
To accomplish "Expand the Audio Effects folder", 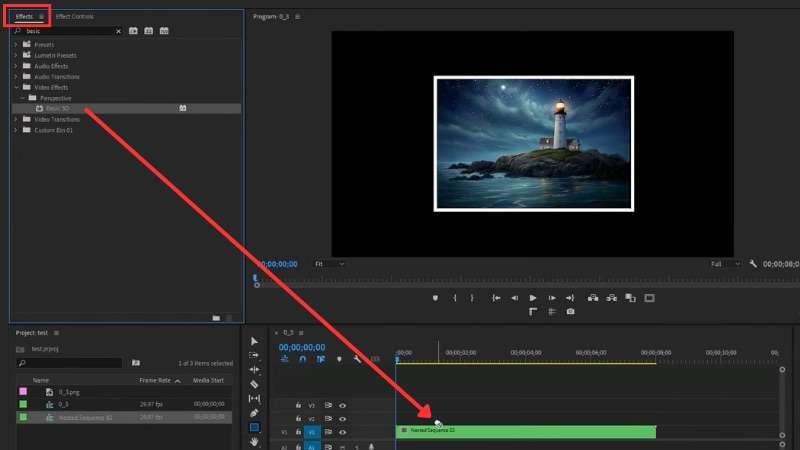I will click(15, 66).
